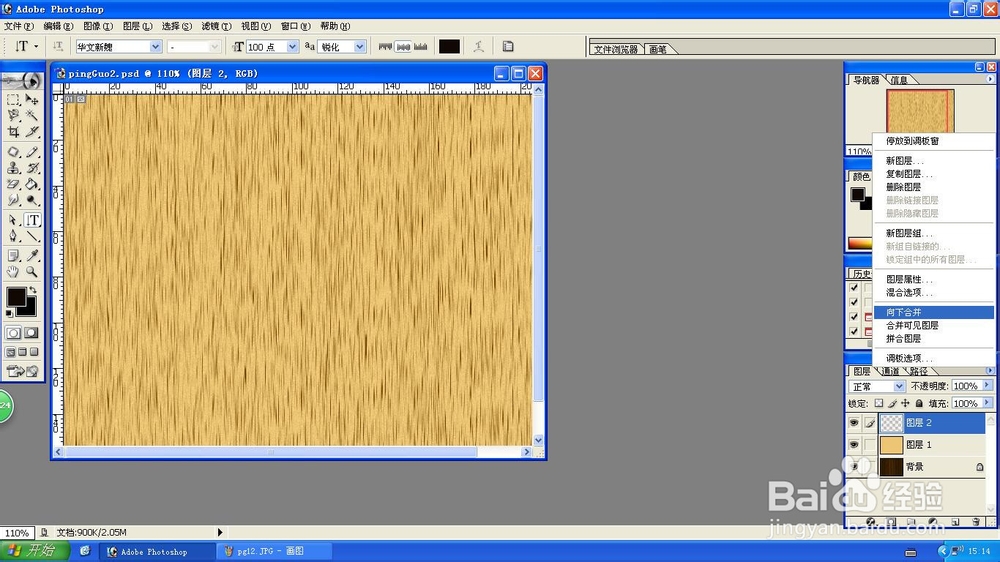Select the Path Component Selection arrow tool
The height and width of the screenshot is (562, 1000).
pyautogui.click(x=13, y=220)
